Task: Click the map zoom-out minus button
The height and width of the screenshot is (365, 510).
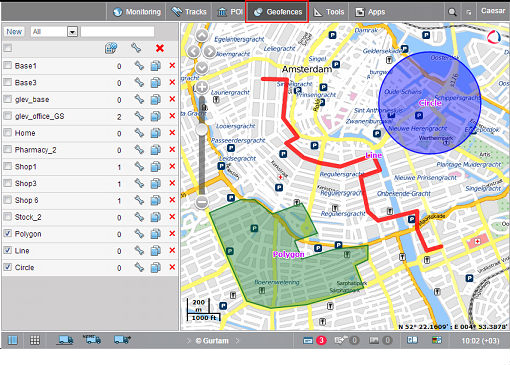Action: (202, 202)
